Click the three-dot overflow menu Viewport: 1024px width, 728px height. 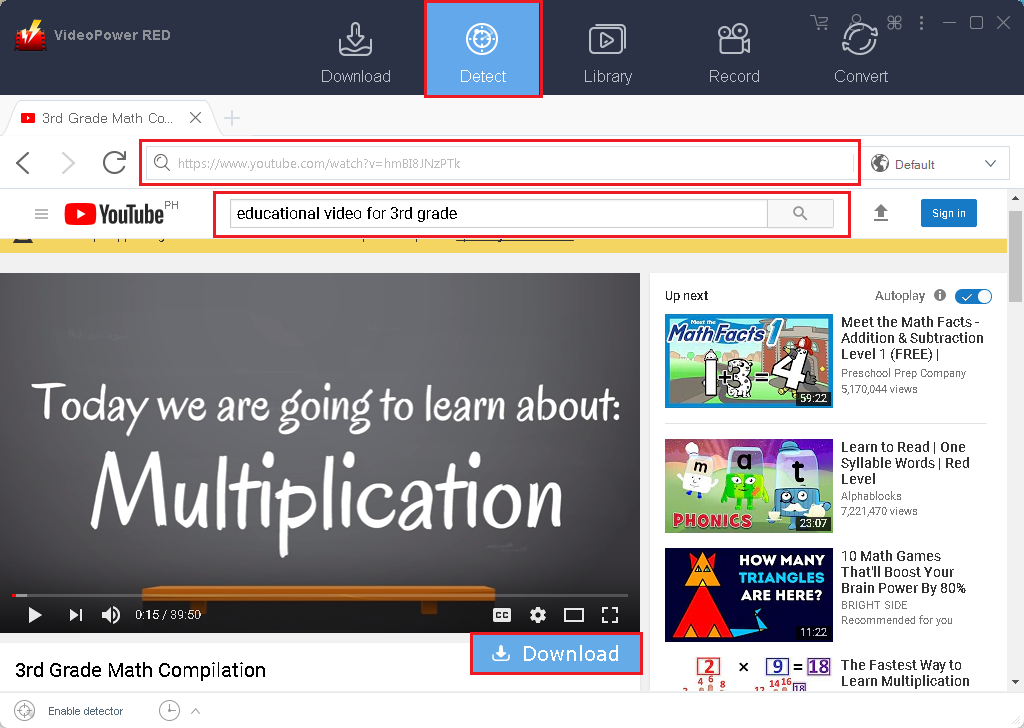(921, 22)
